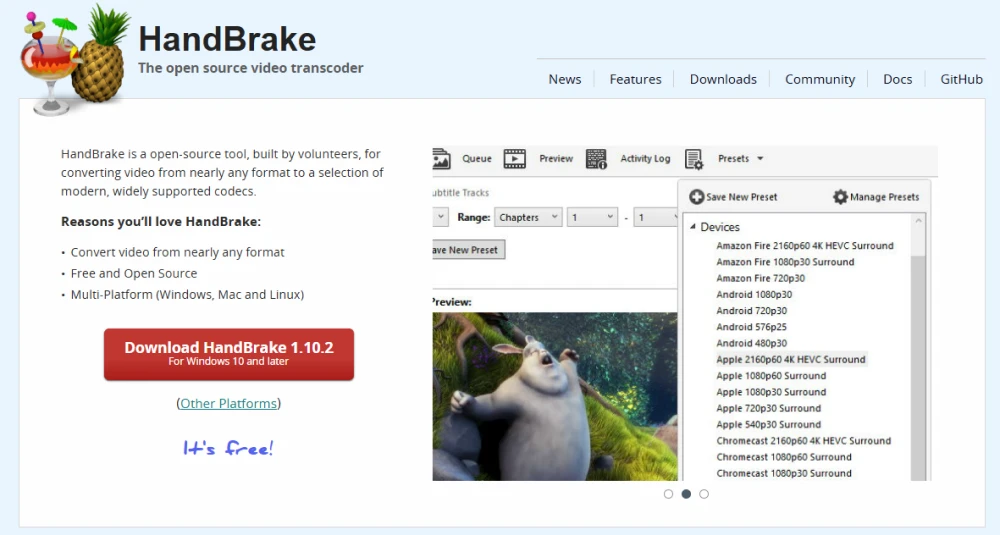This screenshot has width=1000, height=535.
Task: Go to the Downloads page
Action: [x=723, y=79]
